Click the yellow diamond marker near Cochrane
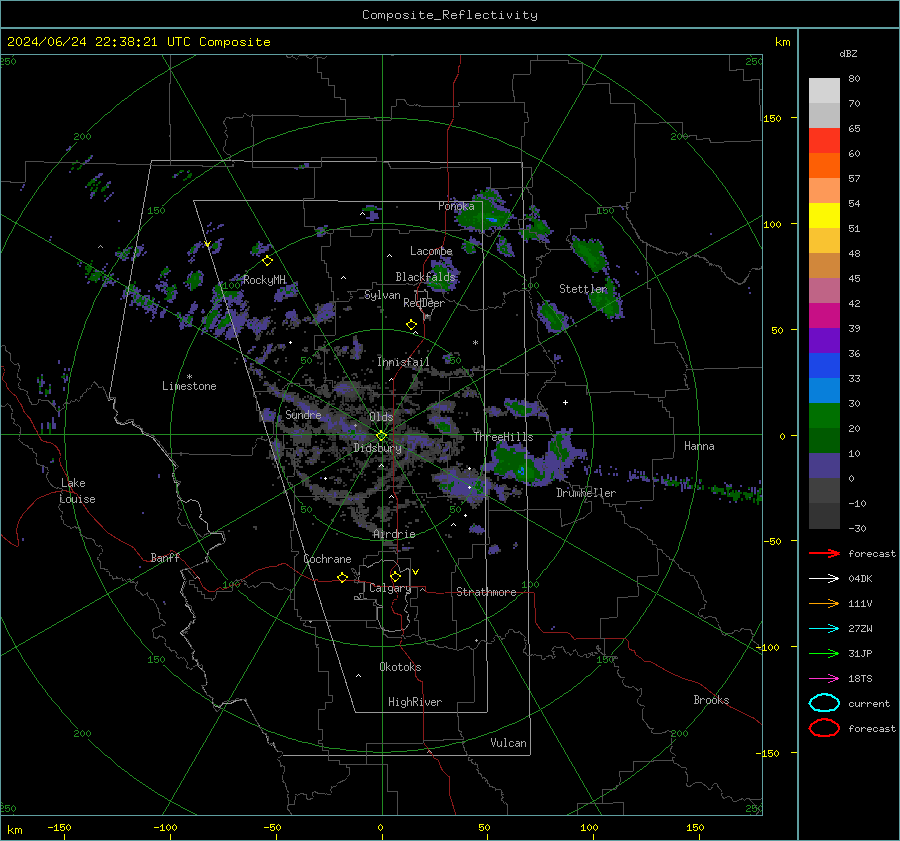Screen dimensions: 900x841 point(342,577)
